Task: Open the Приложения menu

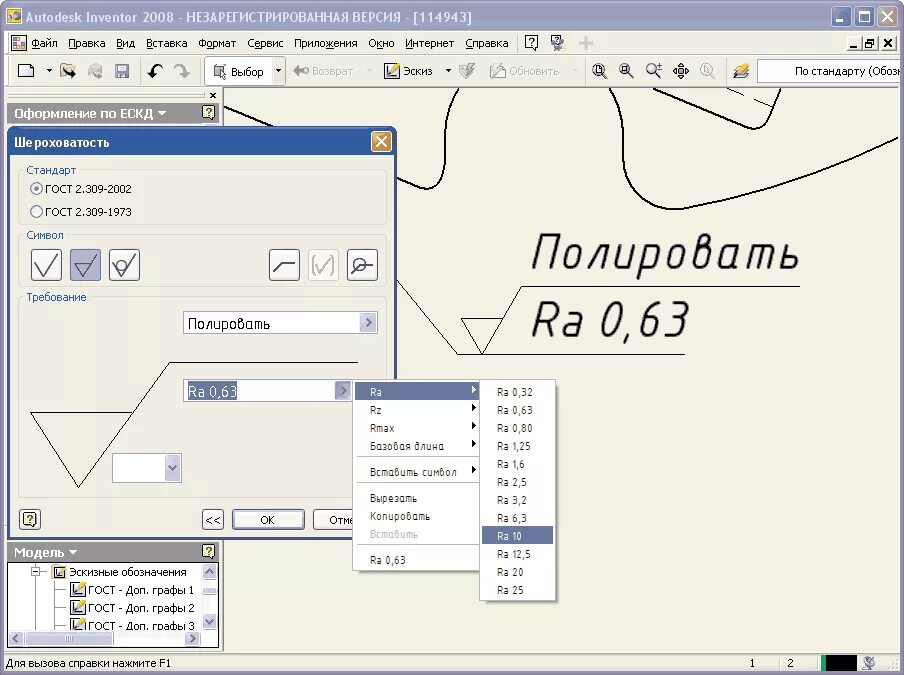Action: pyautogui.click(x=326, y=43)
